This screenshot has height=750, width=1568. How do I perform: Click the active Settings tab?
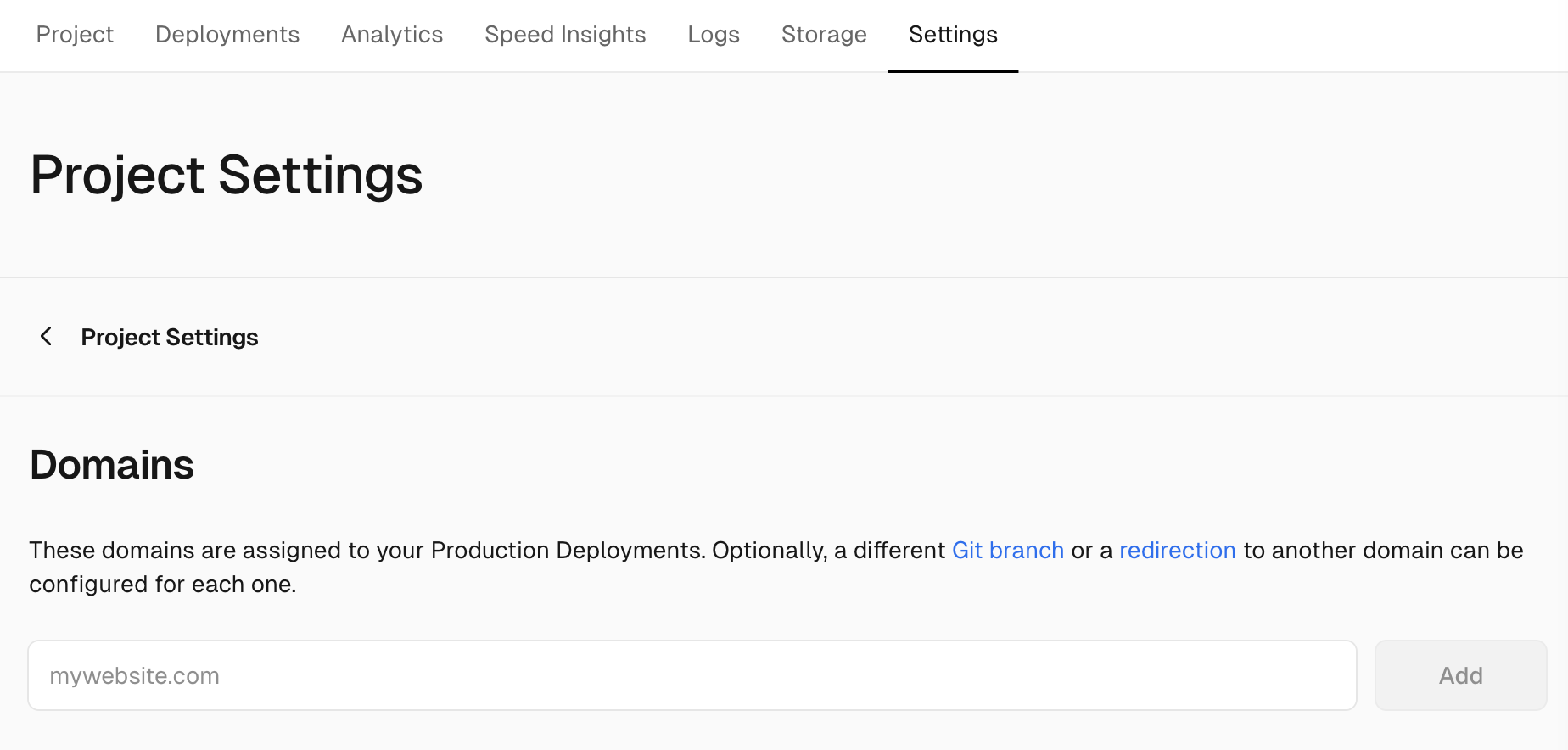coord(953,35)
